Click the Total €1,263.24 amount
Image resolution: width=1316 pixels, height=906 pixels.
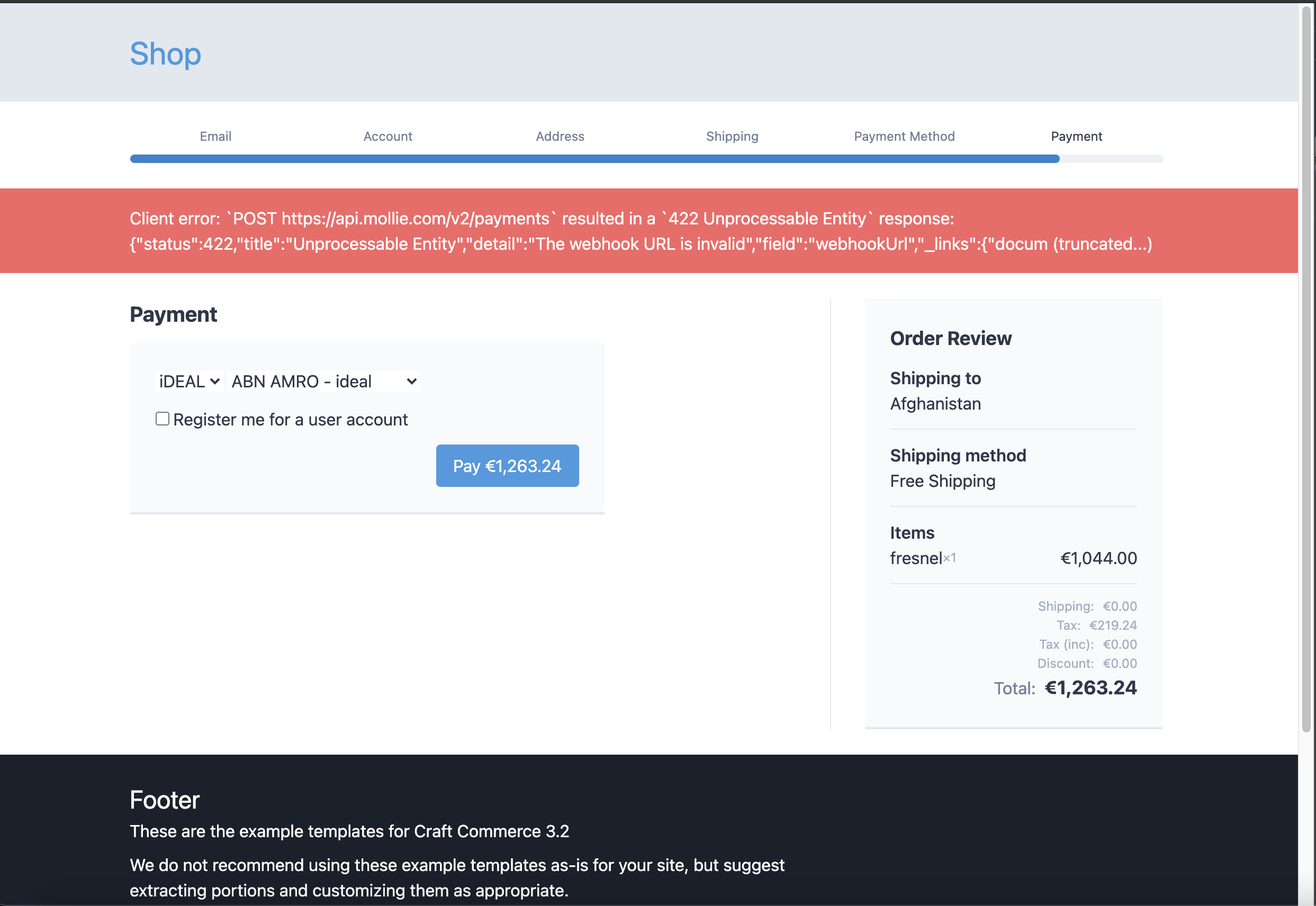click(1090, 688)
